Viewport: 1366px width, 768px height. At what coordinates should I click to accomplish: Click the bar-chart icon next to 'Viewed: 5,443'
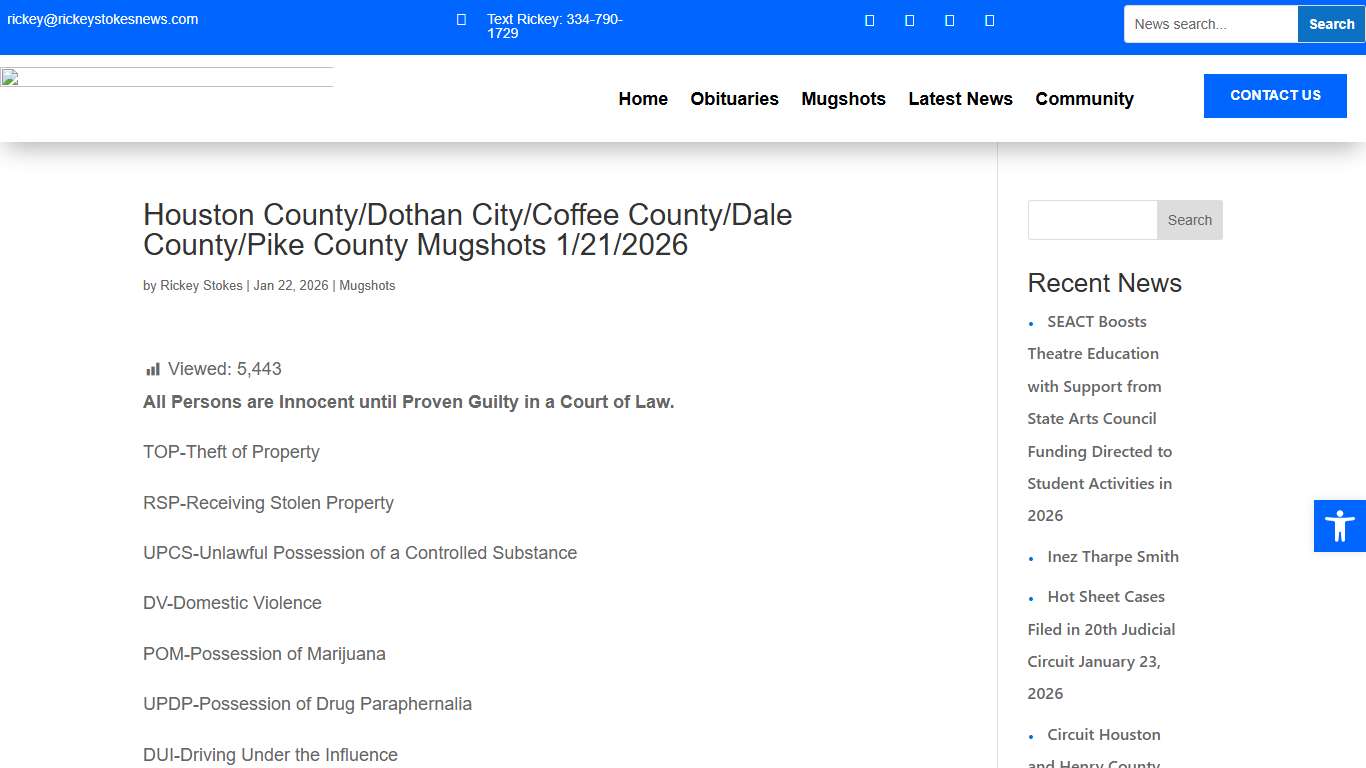(152, 368)
